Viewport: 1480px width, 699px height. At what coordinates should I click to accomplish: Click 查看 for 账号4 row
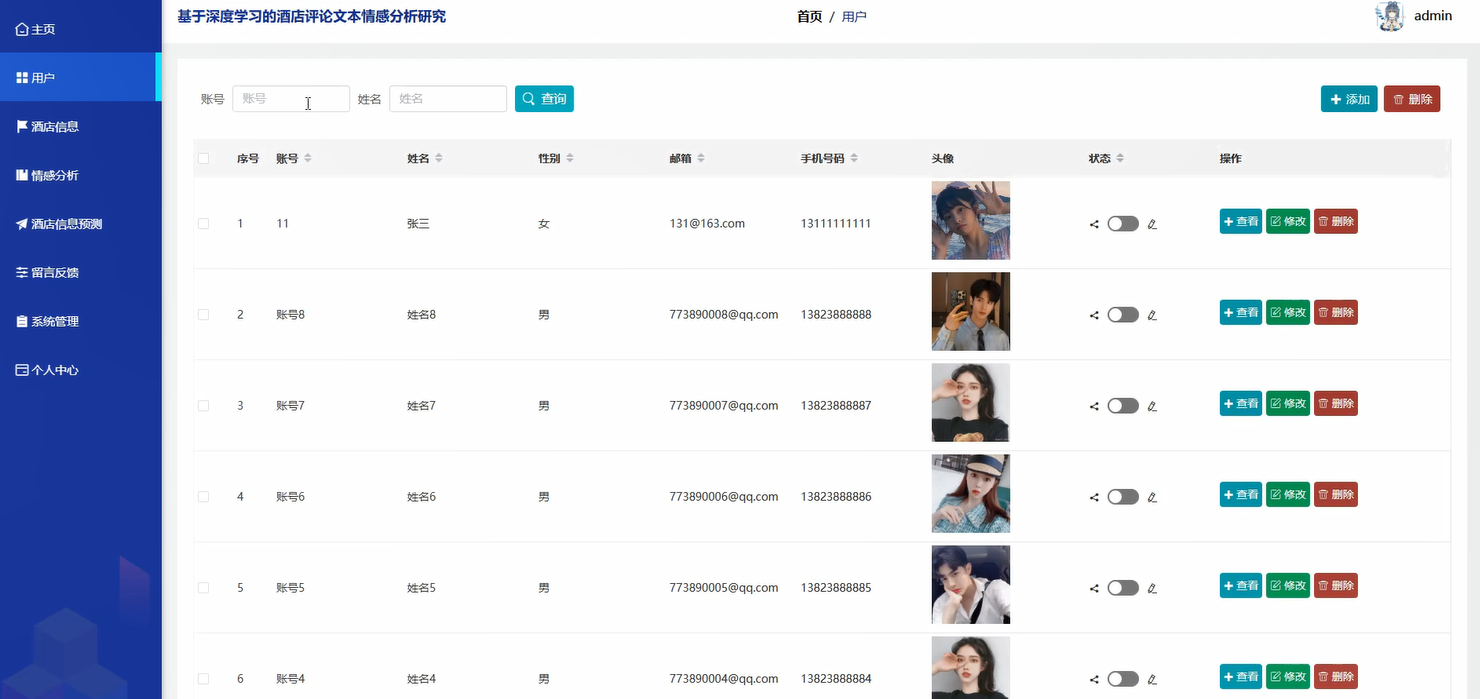tap(1241, 676)
